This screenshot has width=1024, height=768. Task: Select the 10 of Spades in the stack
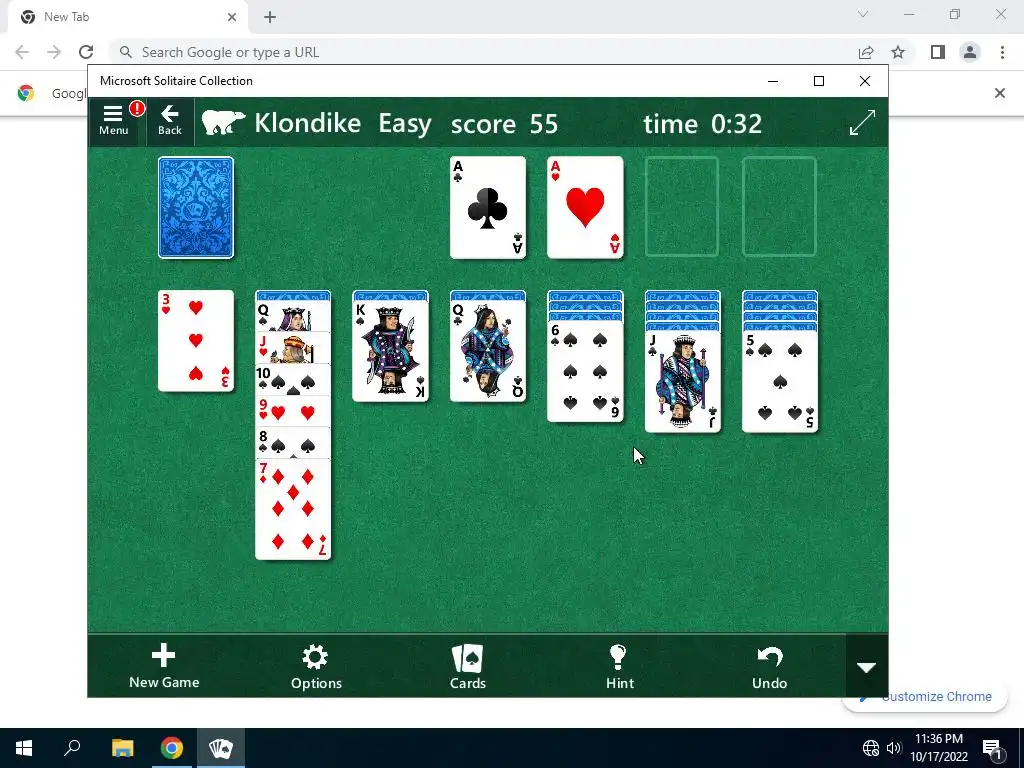pos(293,379)
